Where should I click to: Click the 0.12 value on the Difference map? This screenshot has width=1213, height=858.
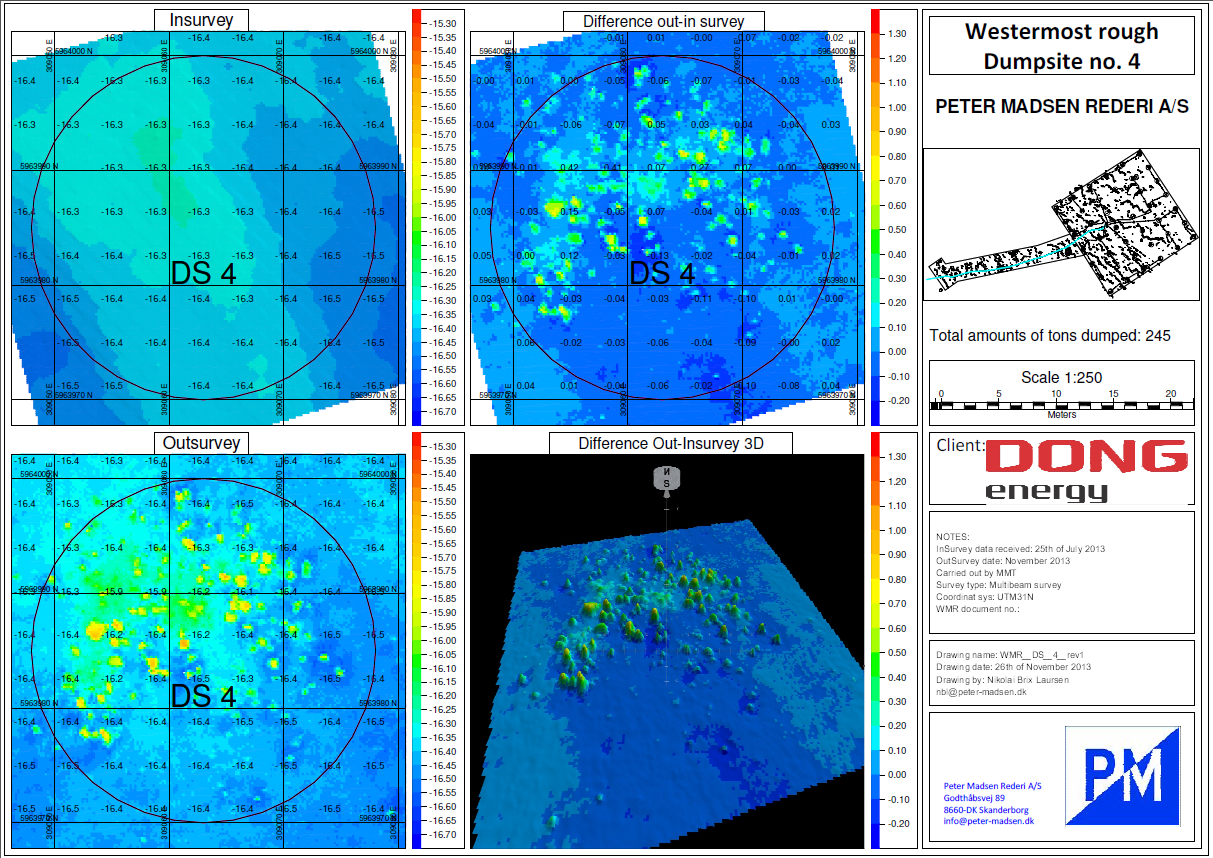[x=569, y=255]
